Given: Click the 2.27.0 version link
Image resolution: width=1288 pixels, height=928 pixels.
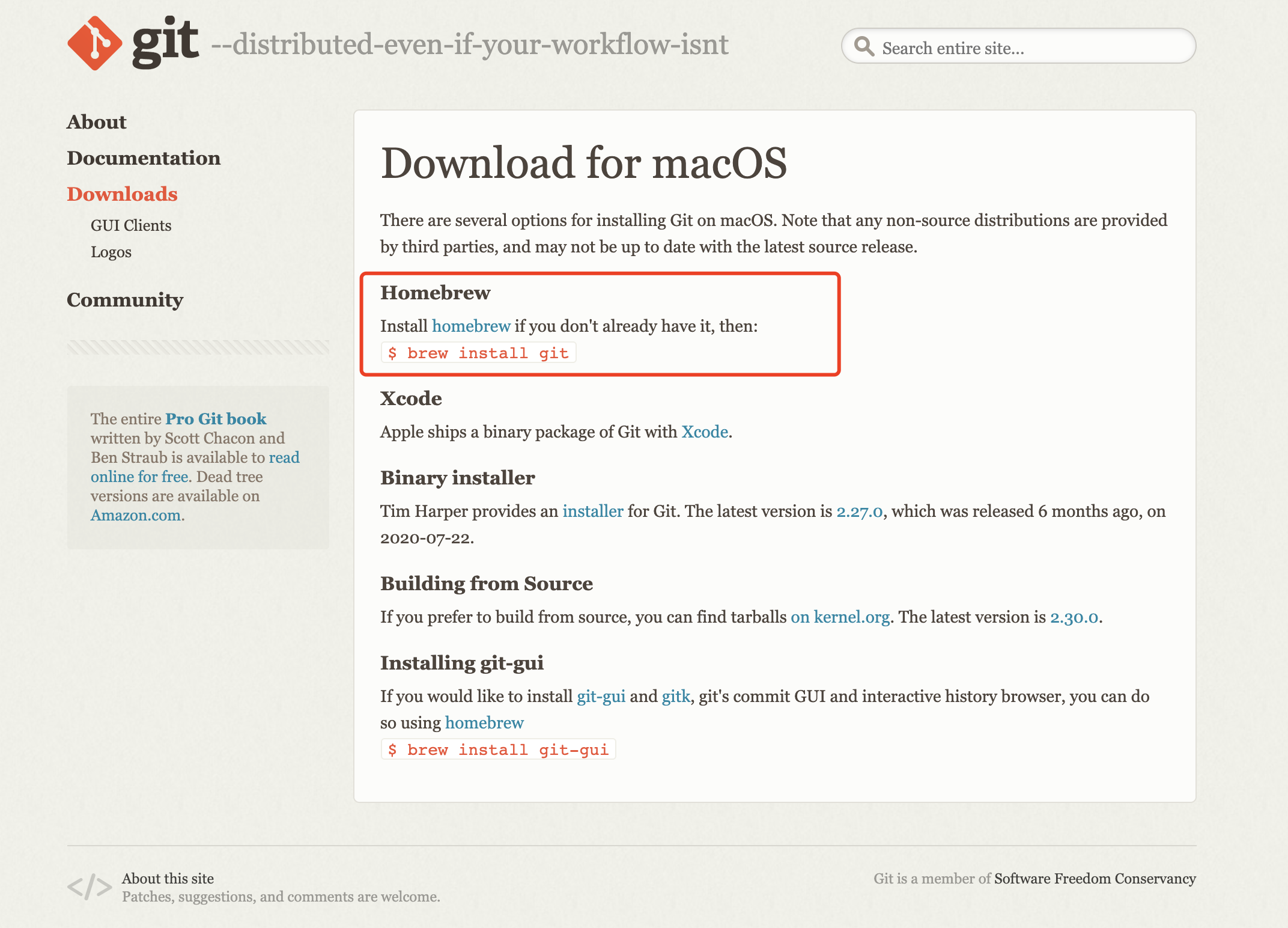Looking at the screenshot, I should click(x=859, y=511).
